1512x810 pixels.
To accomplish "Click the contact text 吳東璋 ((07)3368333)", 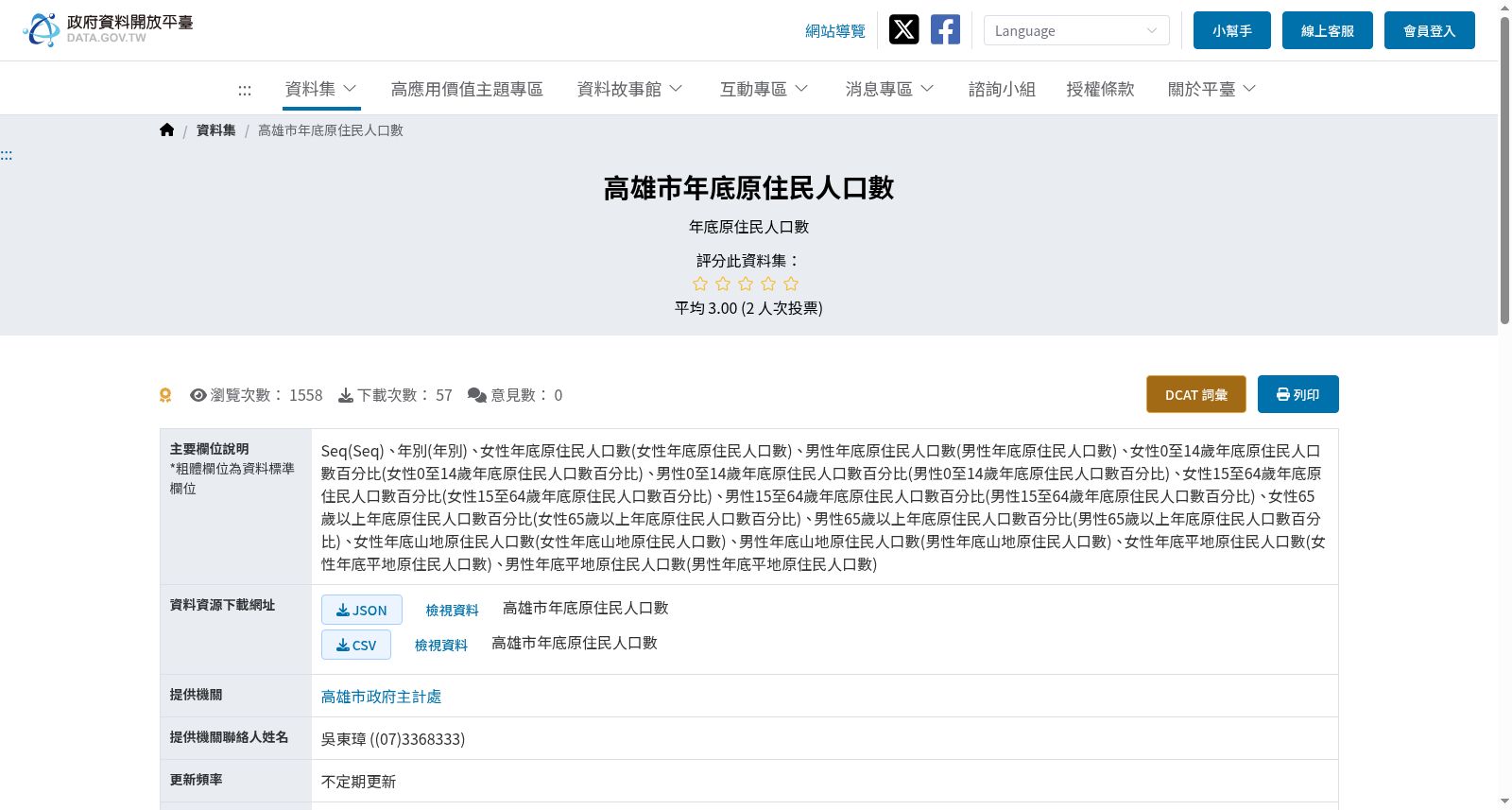I will [393, 739].
